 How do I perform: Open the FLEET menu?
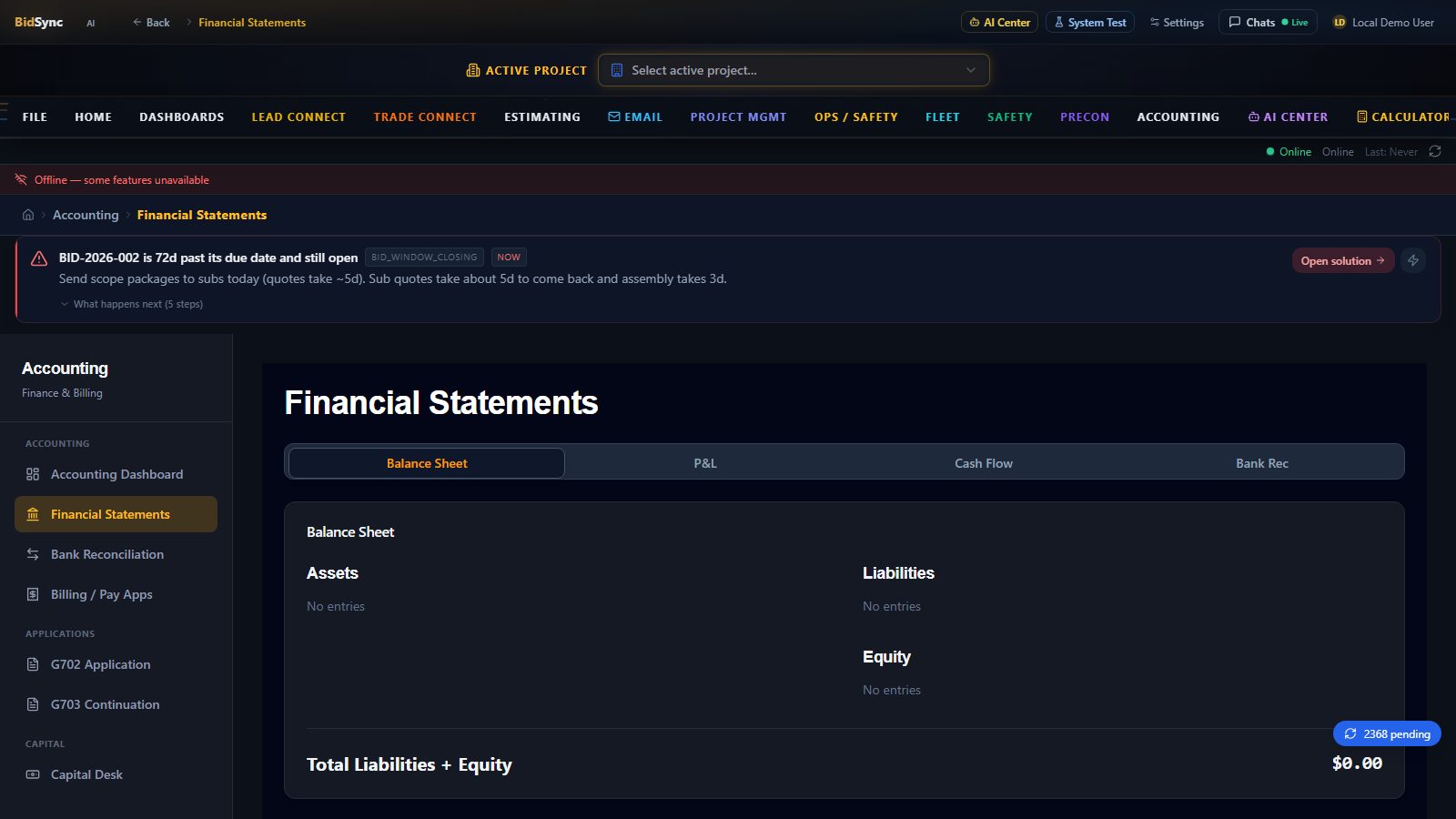coord(943,116)
